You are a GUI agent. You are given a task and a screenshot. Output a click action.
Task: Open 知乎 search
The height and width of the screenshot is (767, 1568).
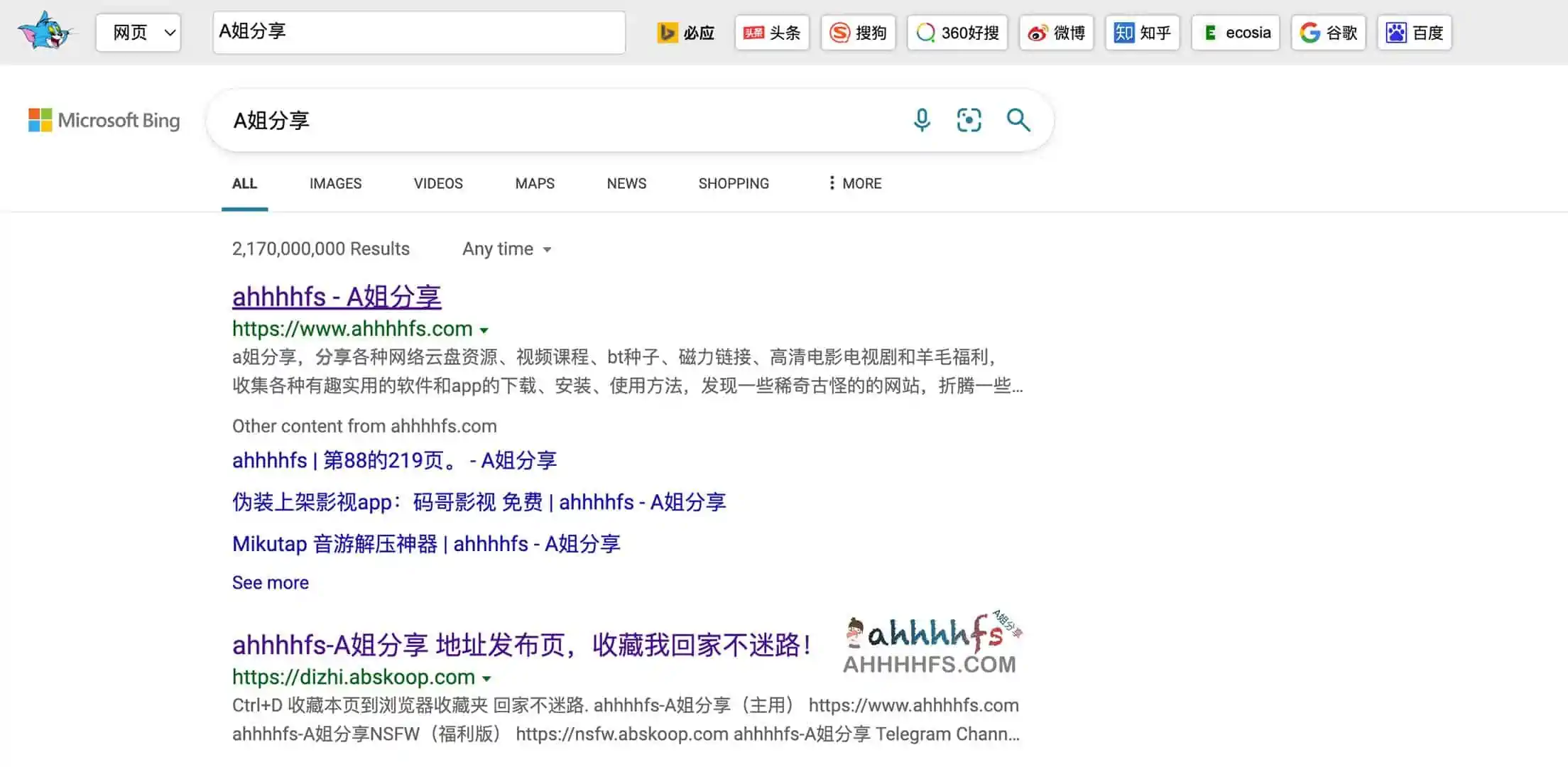pyautogui.click(x=1141, y=32)
